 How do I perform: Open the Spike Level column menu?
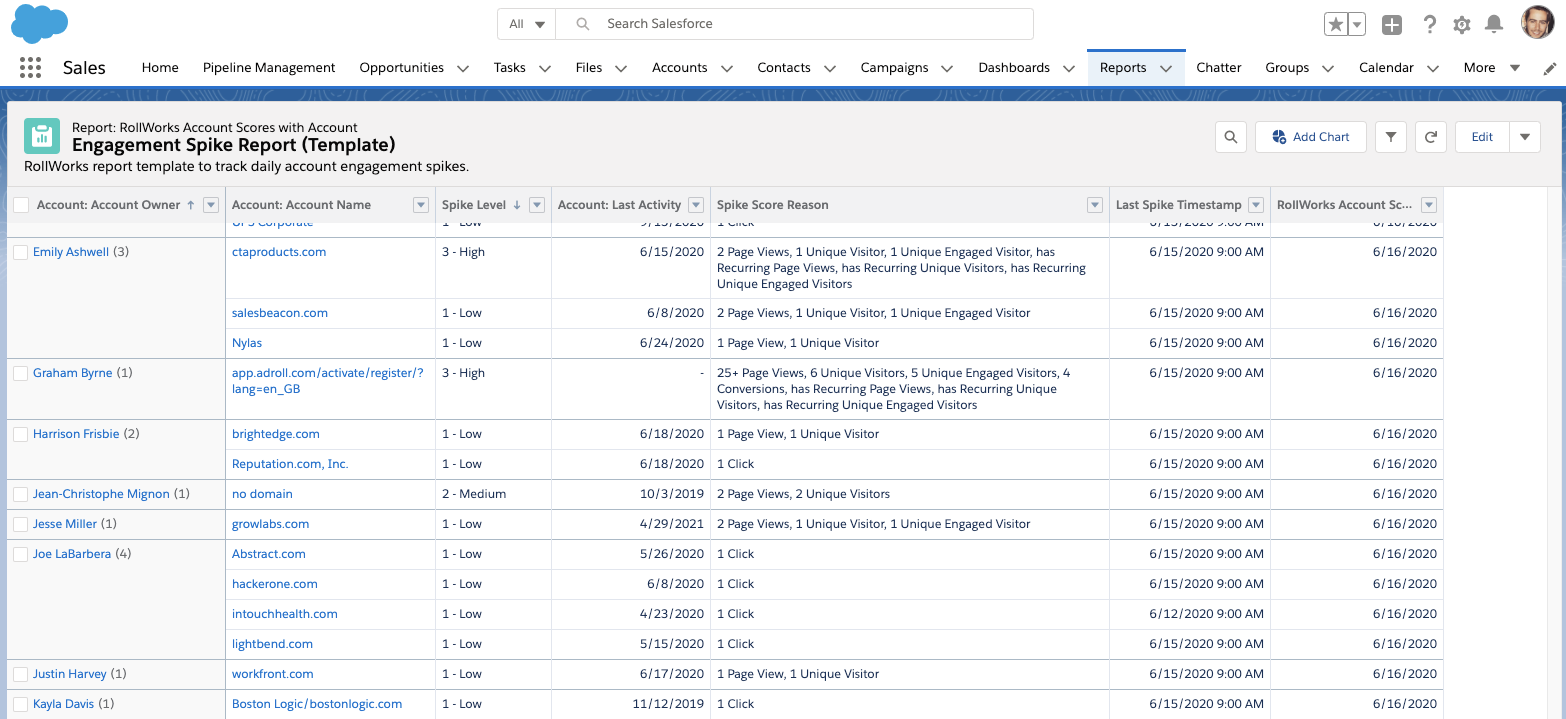[x=537, y=205]
